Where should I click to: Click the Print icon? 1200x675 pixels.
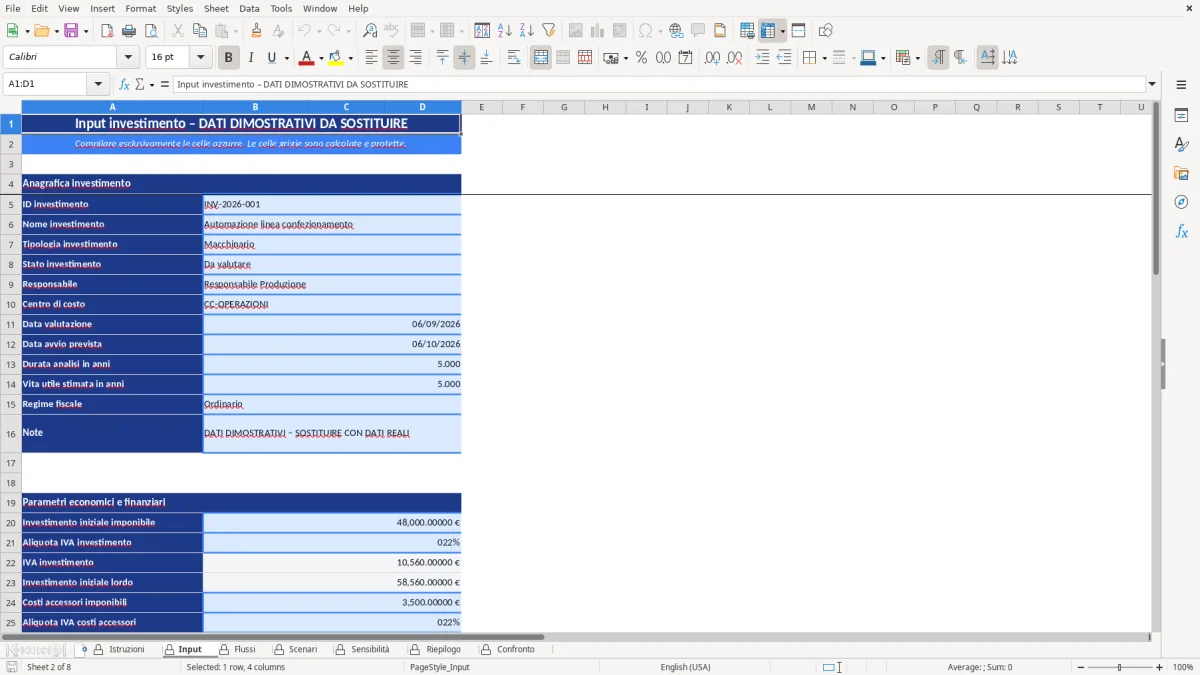[129, 31]
